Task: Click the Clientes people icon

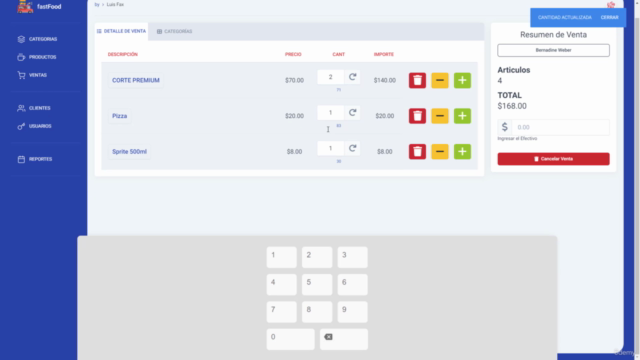Action: (x=21, y=108)
